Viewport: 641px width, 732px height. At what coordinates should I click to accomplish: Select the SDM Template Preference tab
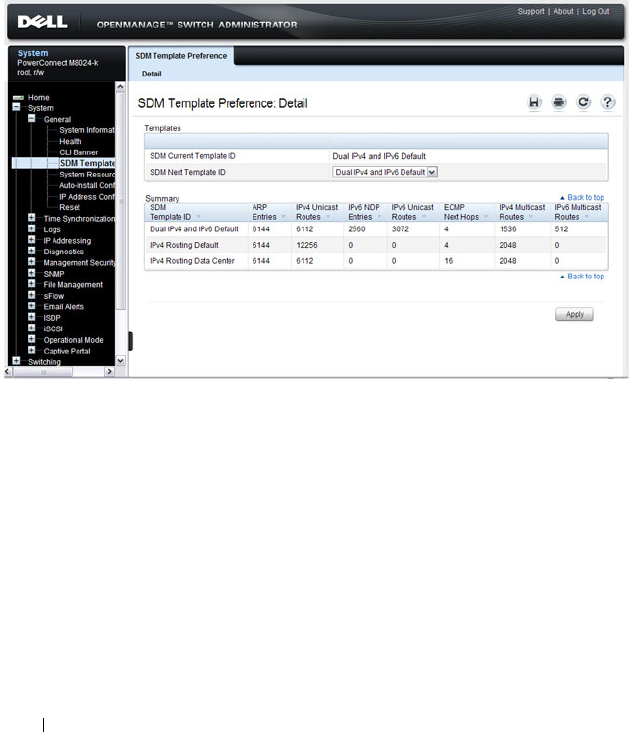click(x=181, y=56)
